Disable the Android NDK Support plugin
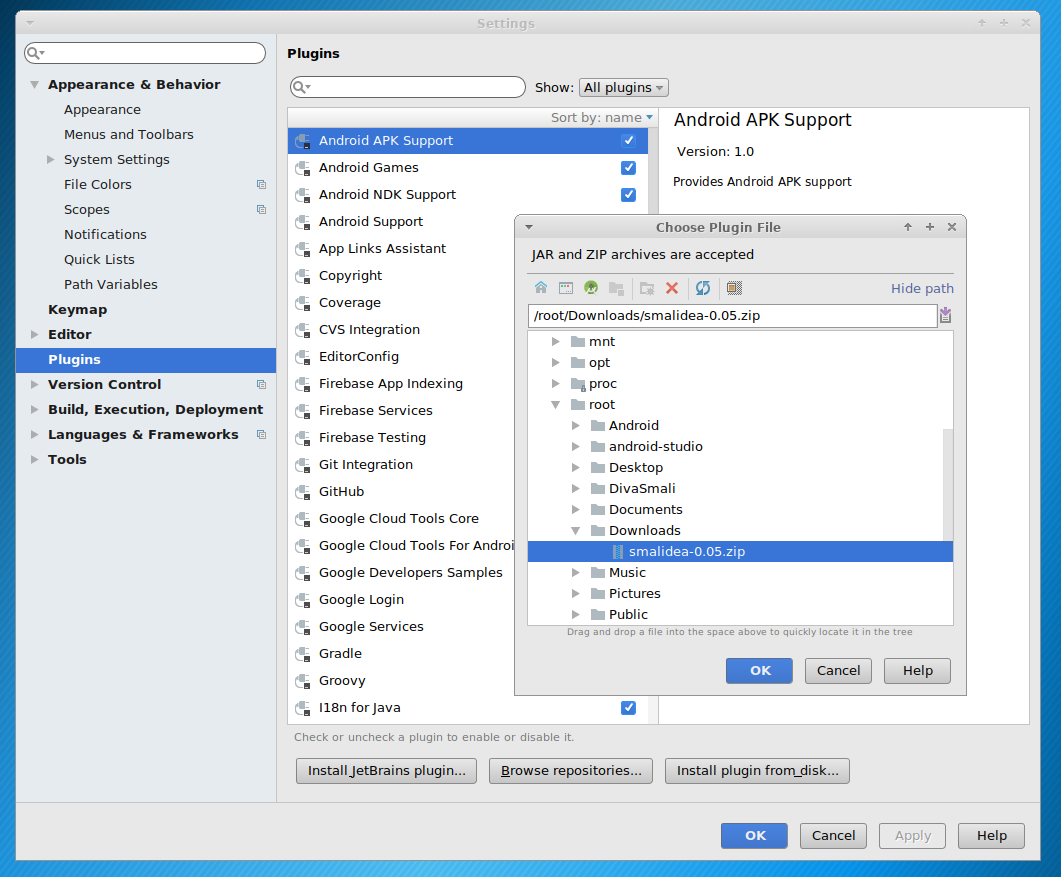The image size is (1061, 877). pos(628,195)
